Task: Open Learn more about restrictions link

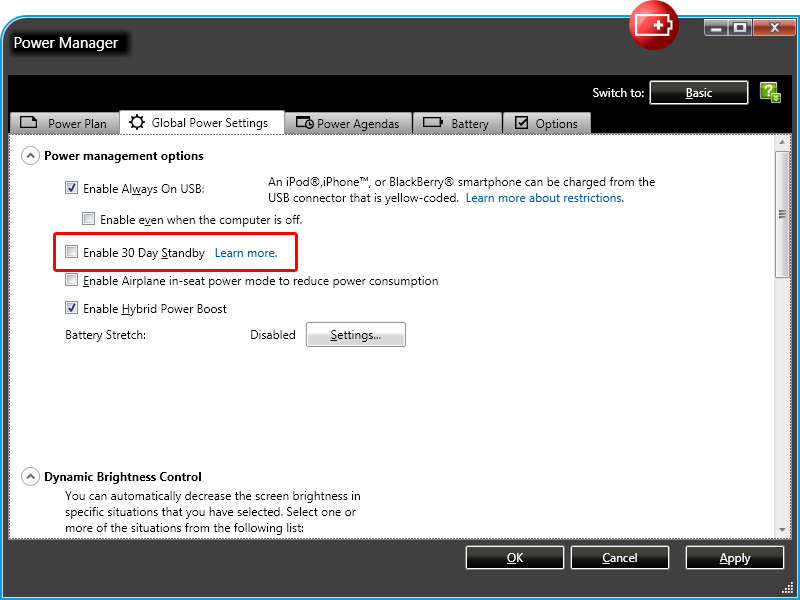Action: pyautogui.click(x=544, y=198)
